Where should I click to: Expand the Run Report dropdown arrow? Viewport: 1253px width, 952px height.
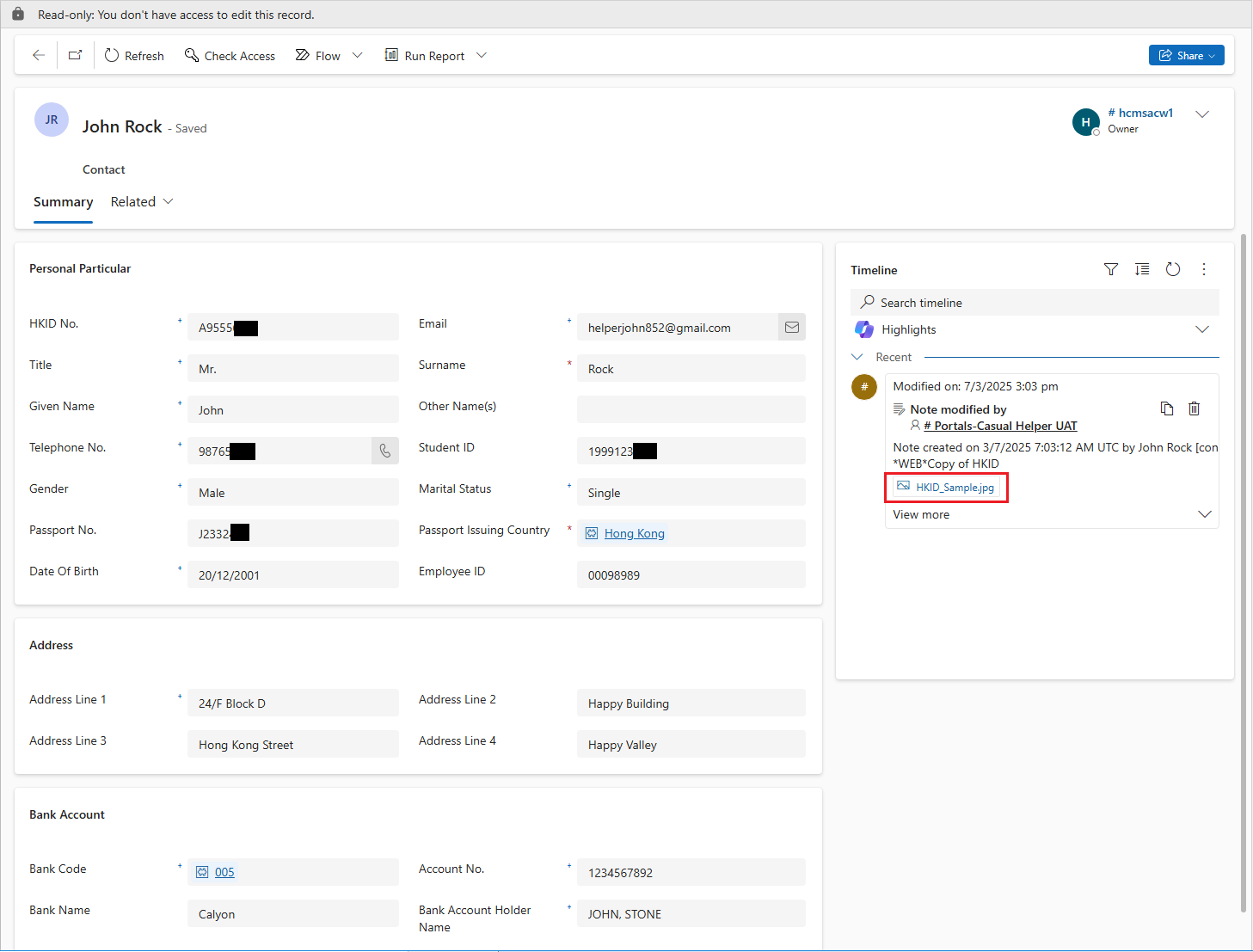coord(482,55)
